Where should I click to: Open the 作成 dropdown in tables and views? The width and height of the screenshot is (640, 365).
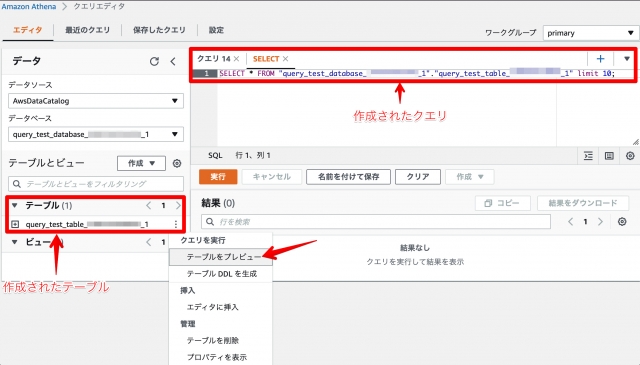click(x=141, y=163)
